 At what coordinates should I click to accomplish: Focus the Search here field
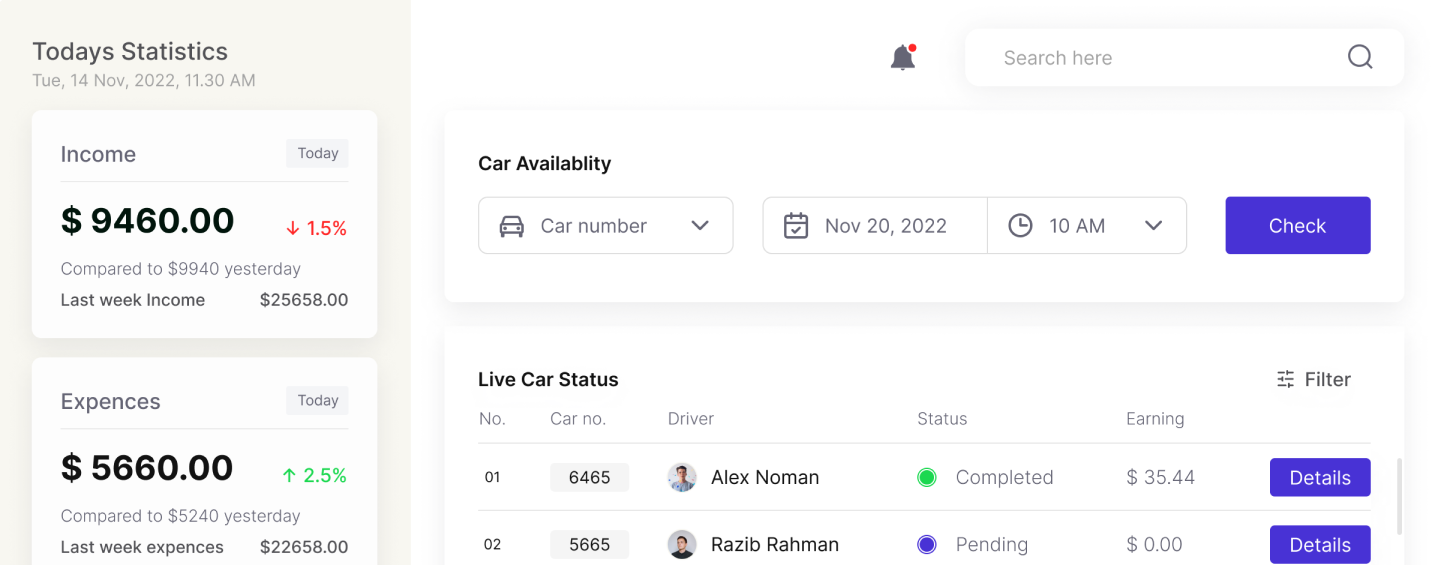(x=1184, y=57)
